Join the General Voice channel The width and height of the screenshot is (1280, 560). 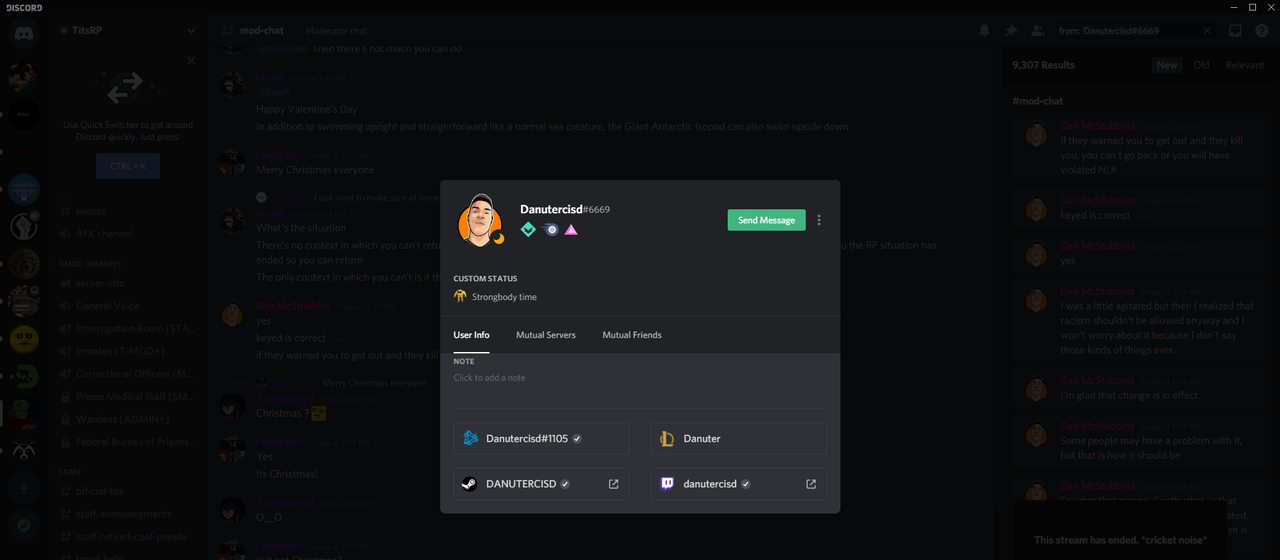click(128, 306)
